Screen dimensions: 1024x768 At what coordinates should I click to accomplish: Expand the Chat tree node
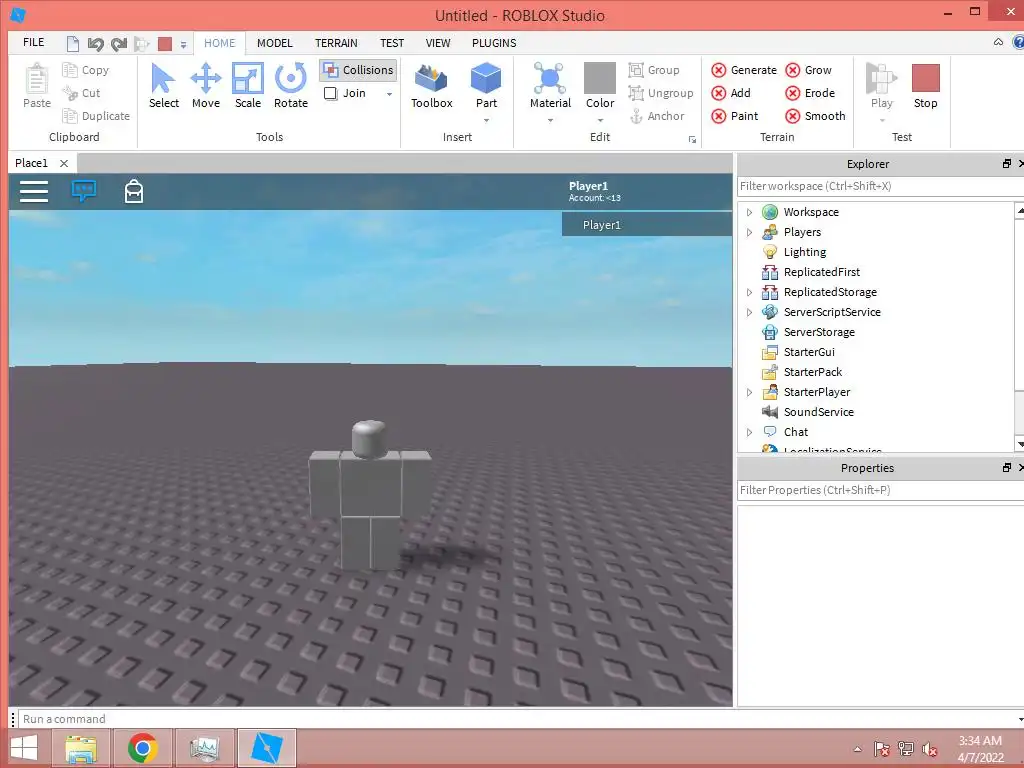[750, 432]
